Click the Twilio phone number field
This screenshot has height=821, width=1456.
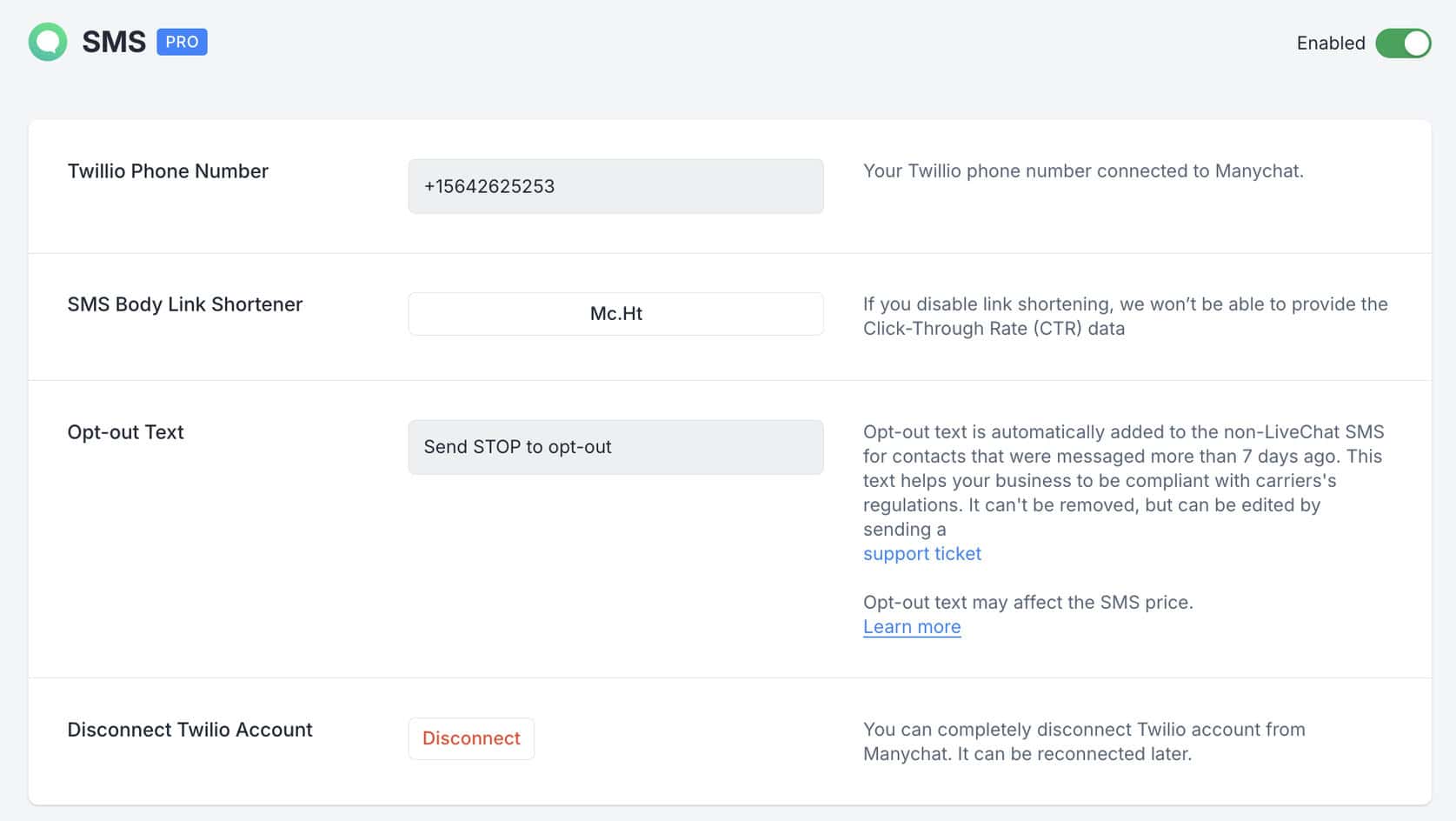[x=615, y=186]
